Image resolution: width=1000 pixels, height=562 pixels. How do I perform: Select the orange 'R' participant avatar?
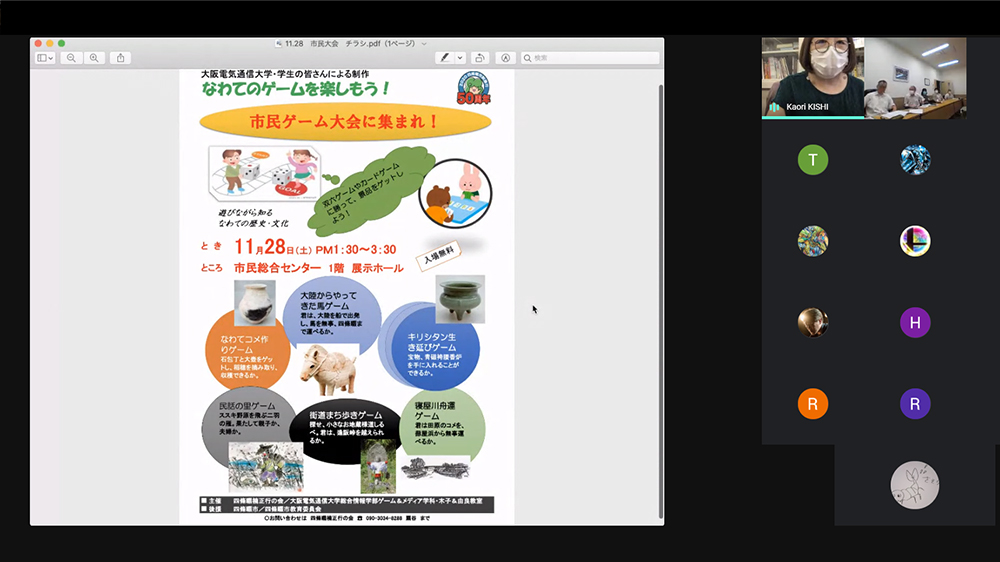click(x=812, y=404)
